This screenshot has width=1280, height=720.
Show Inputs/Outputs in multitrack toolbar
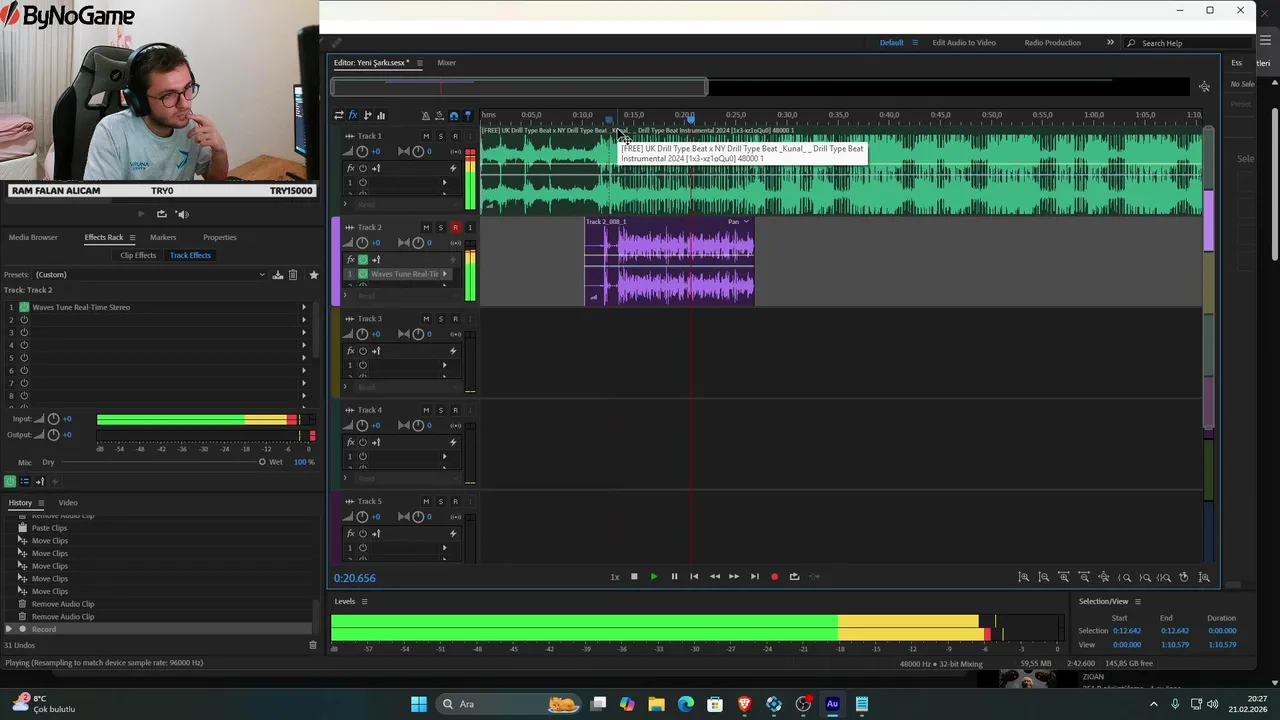point(339,115)
